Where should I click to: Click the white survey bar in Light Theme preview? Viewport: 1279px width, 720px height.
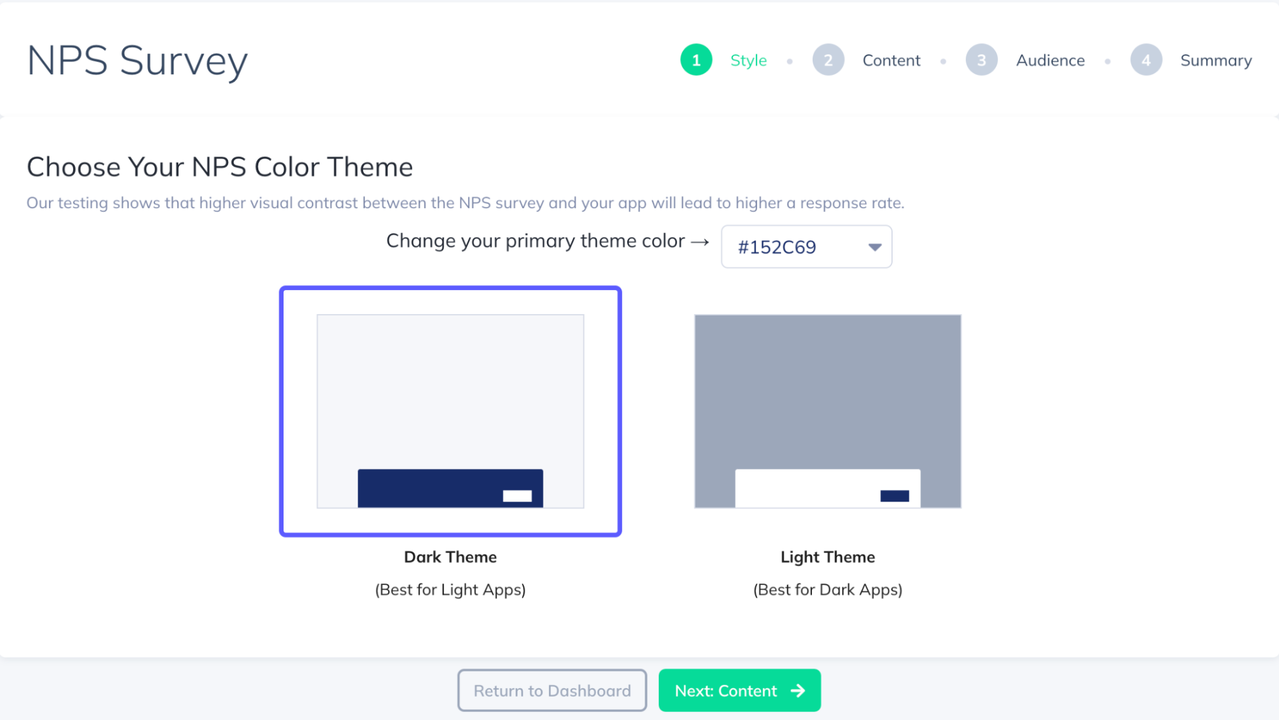tap(828, 488)
